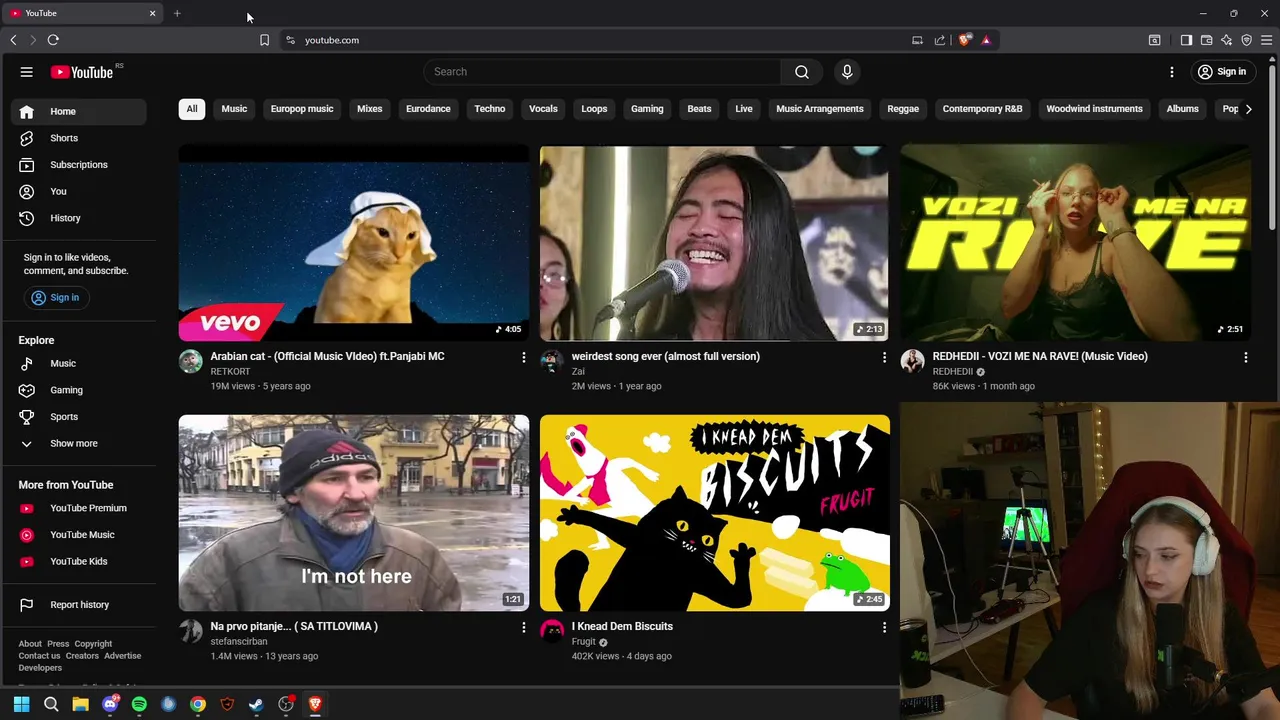Image resolution: width=1280 pixels, height=720 pixels.
Task: Open options menu for Na prvo pitanje video
Action: tap(523, 627)
